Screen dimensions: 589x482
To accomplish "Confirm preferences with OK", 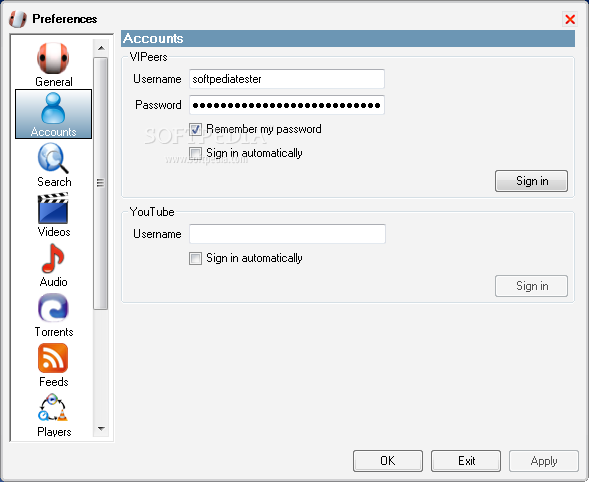I will [x=388, y=461].
